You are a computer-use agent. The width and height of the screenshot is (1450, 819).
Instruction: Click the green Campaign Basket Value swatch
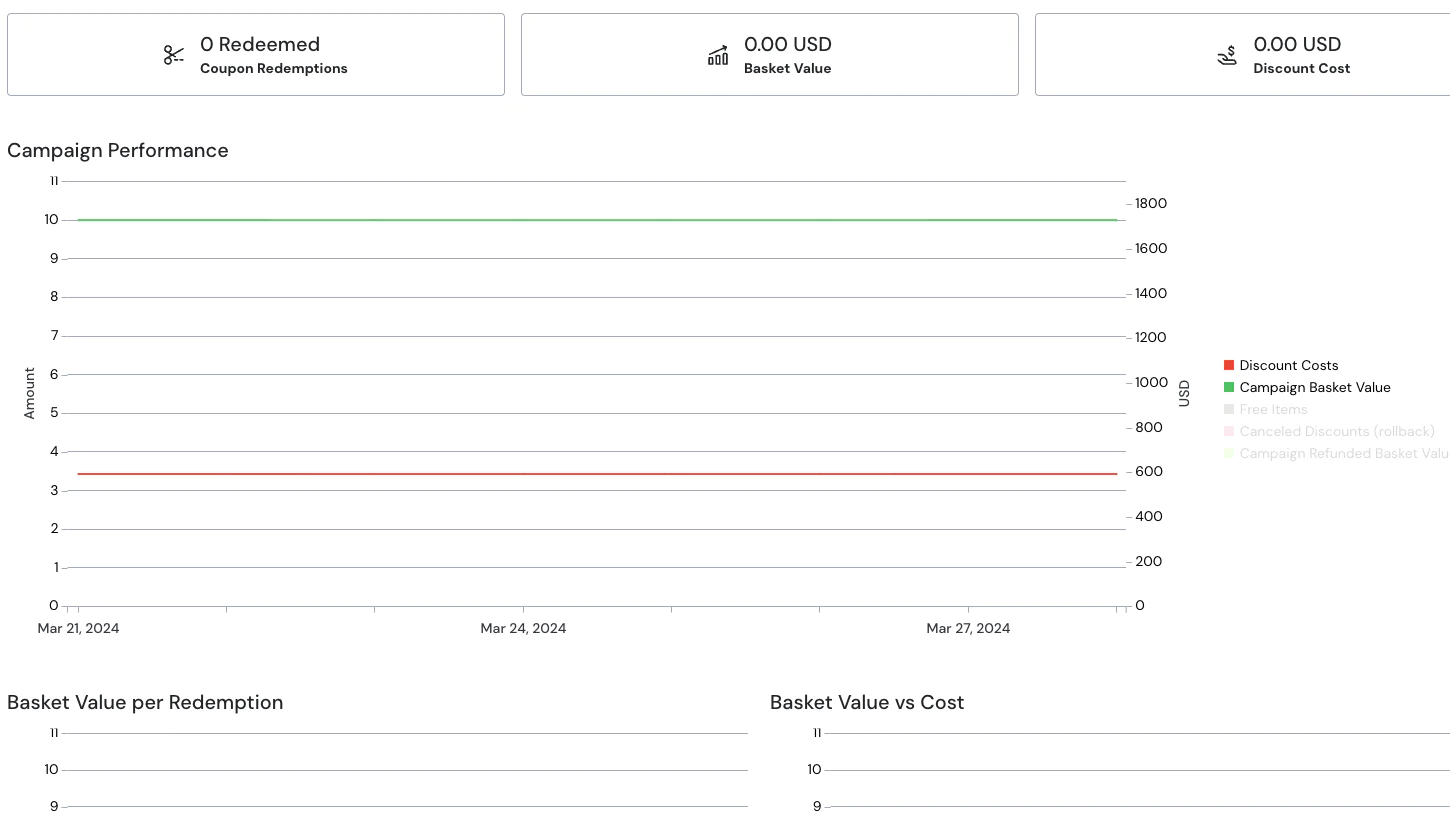coord(1229,388)
